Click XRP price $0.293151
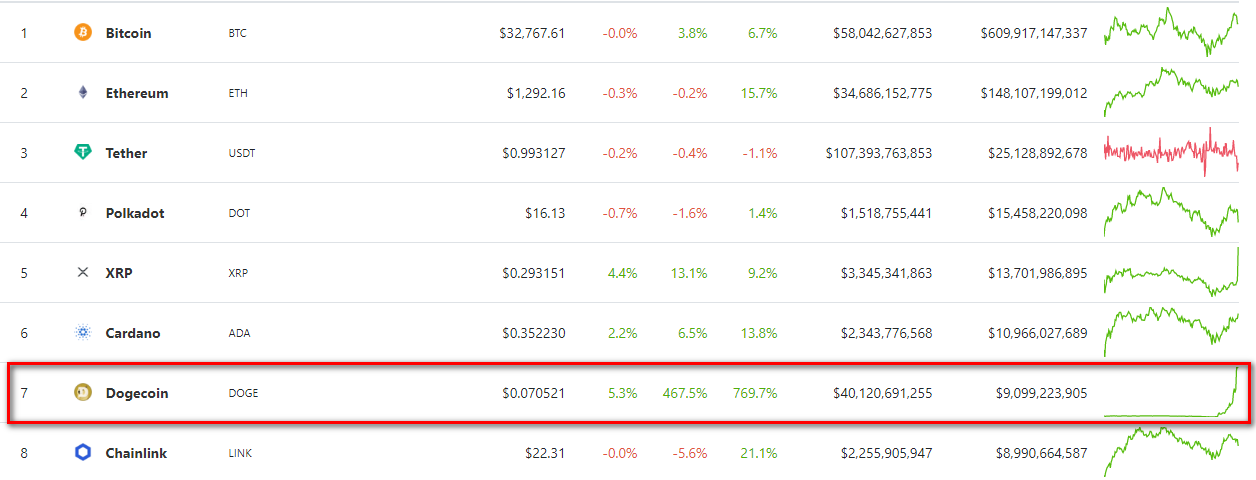 pos(533,273)
